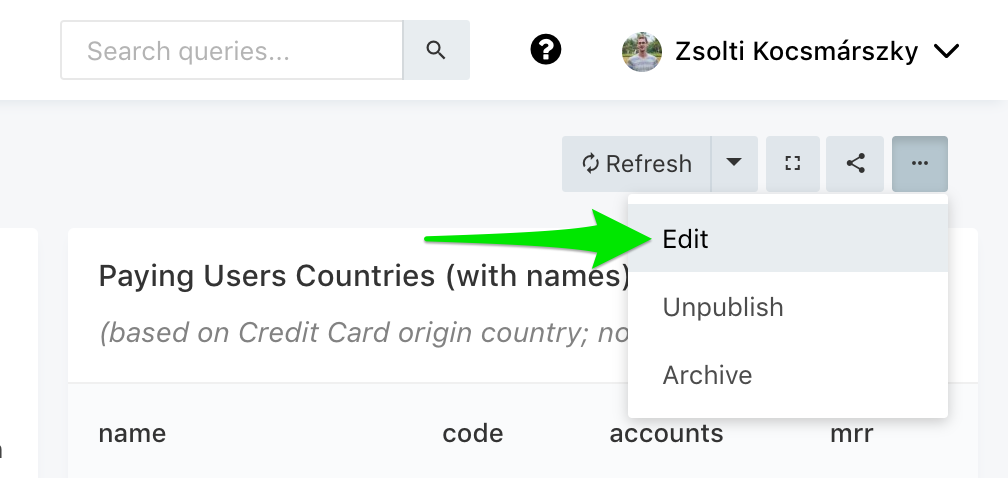Select Archive in the dropdown menu

click(x=707, y=375)
